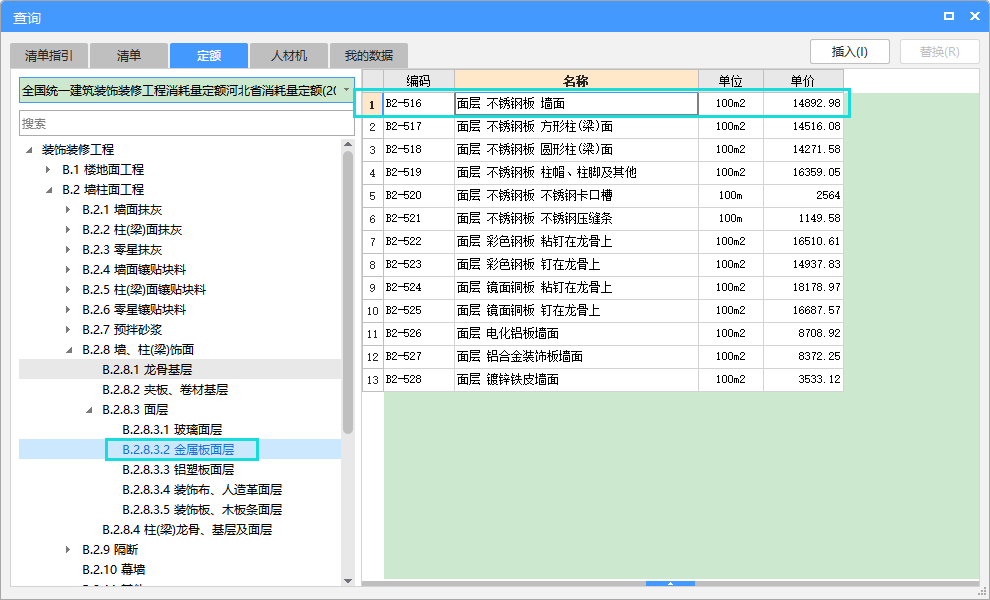Select B.2.8.3.5 装饰板、木板条面层
Image resolution: width=990 pixels, height=600 pixels.
pyautogui.click(x=202, y=510)
